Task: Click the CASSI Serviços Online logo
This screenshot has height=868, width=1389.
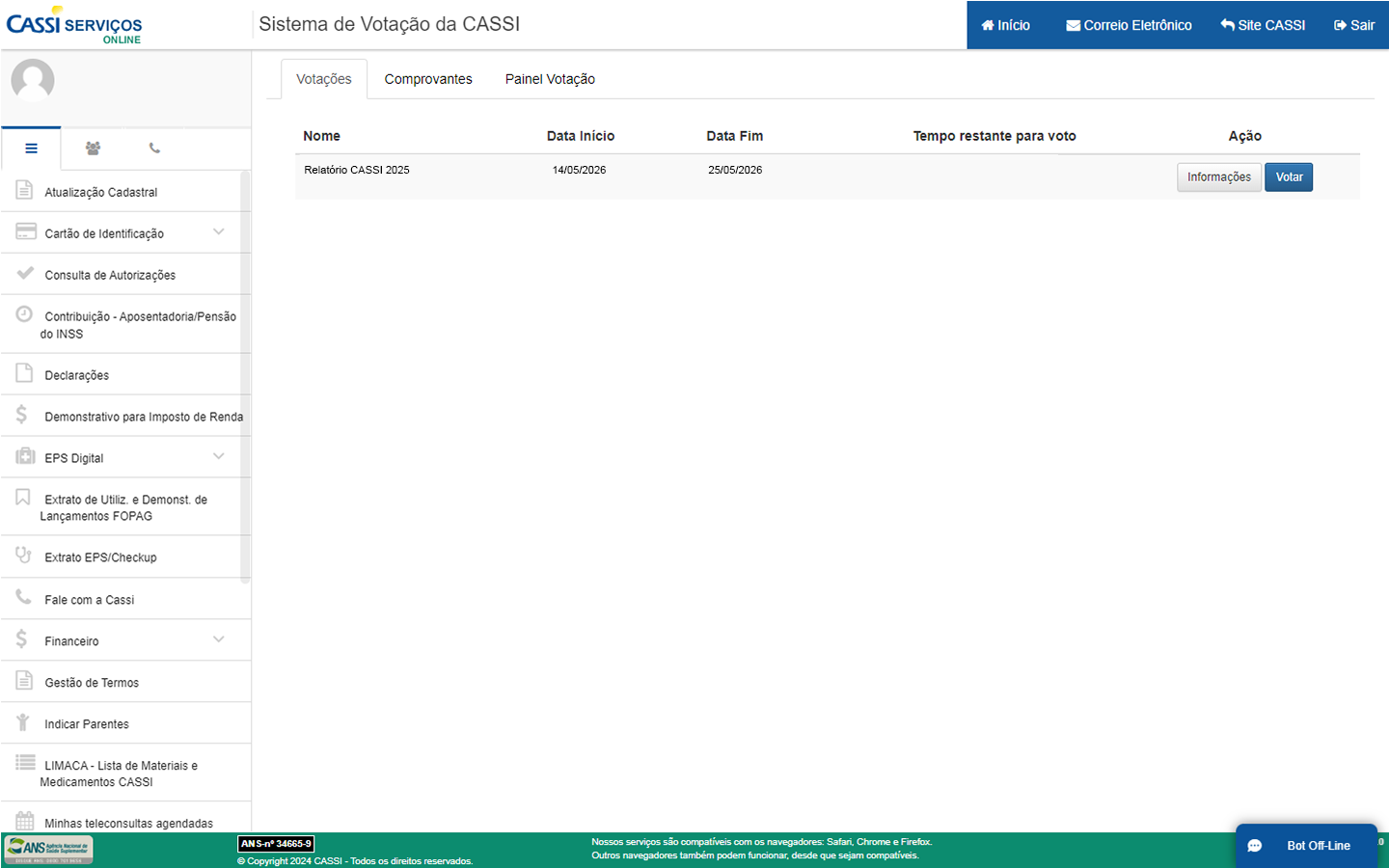Action: pos(74,25)
